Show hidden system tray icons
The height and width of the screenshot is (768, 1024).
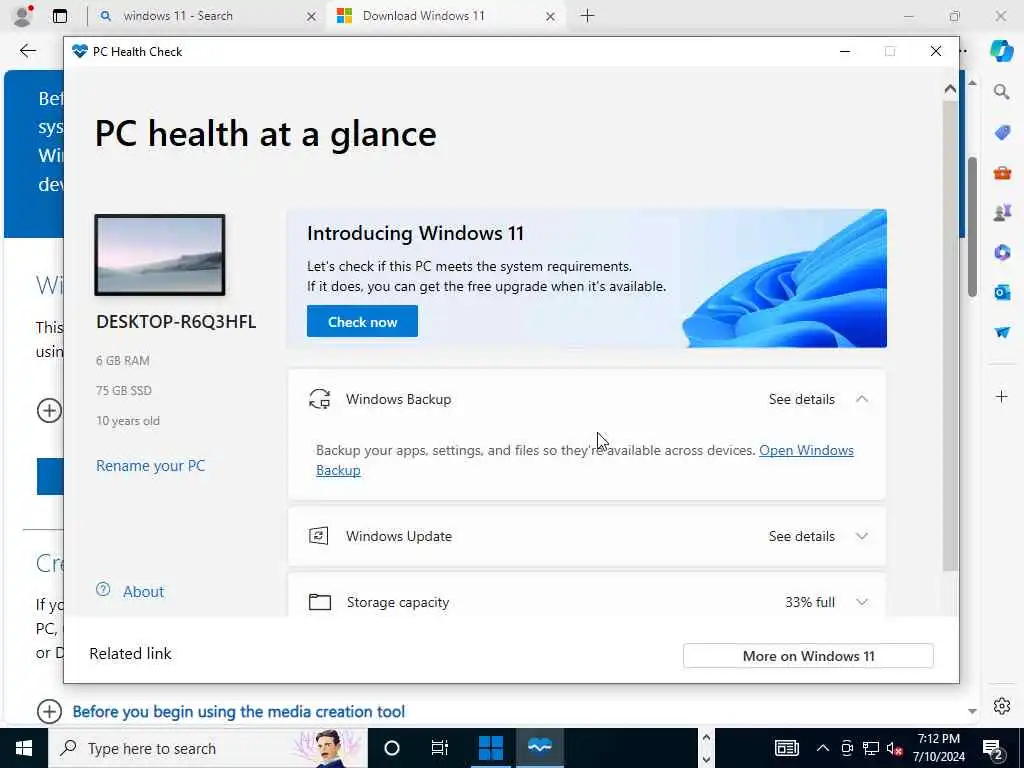[823, 748]
